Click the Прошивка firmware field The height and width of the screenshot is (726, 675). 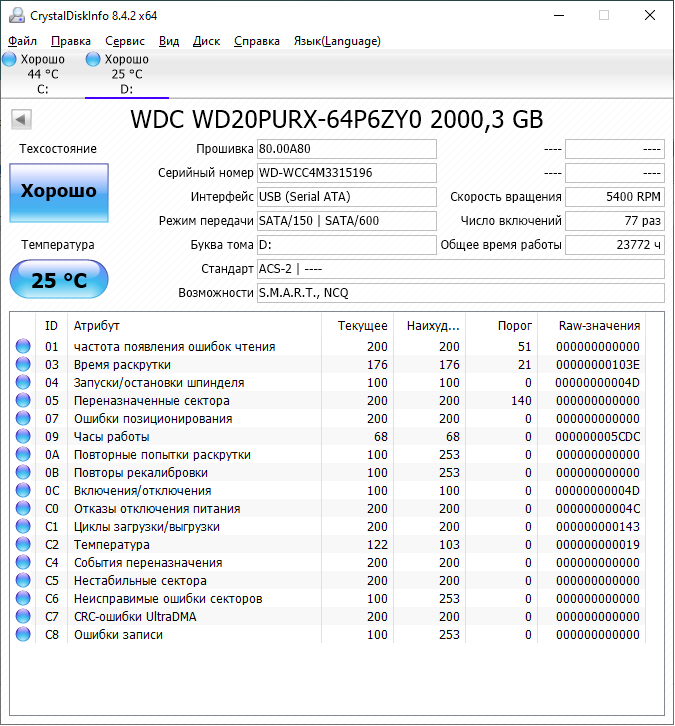click(x=346, y=149)
